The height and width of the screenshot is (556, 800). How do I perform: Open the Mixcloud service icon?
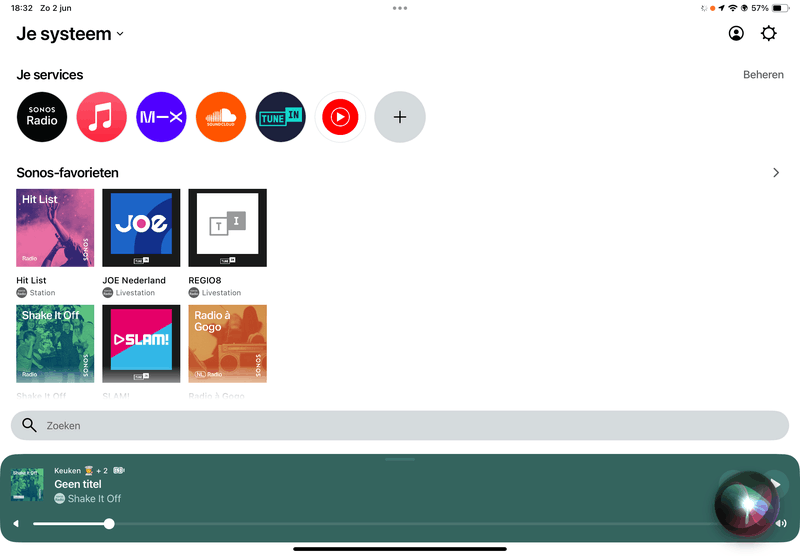[161, 117]
